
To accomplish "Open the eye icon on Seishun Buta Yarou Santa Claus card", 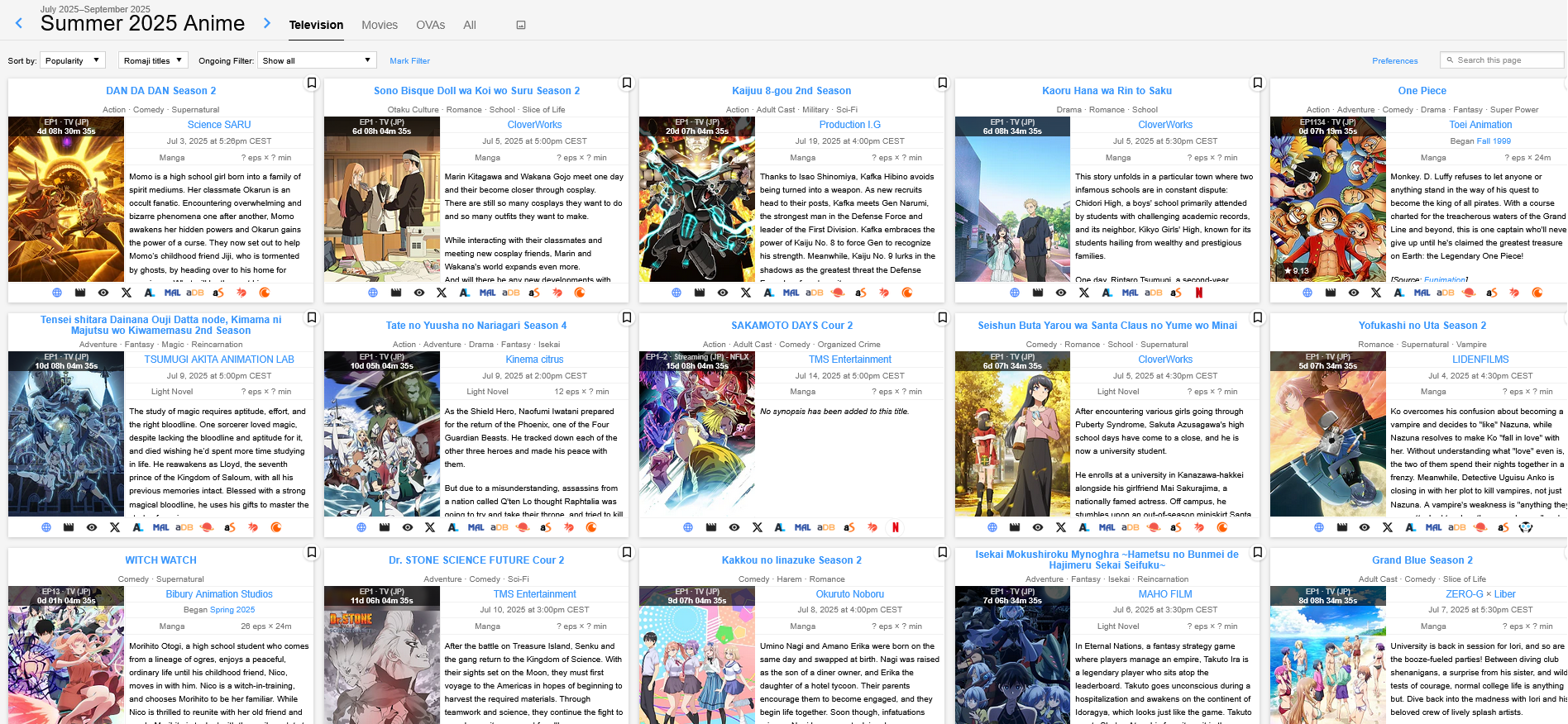I will point(1038,527).
